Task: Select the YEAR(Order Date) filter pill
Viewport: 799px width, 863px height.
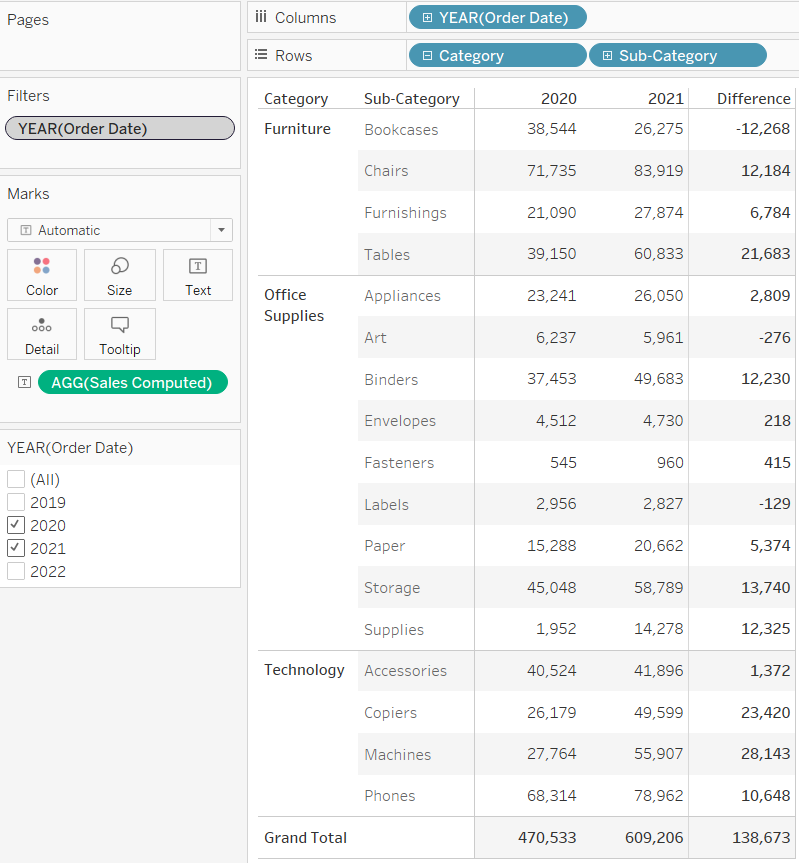Action: (x=119, y=128)
